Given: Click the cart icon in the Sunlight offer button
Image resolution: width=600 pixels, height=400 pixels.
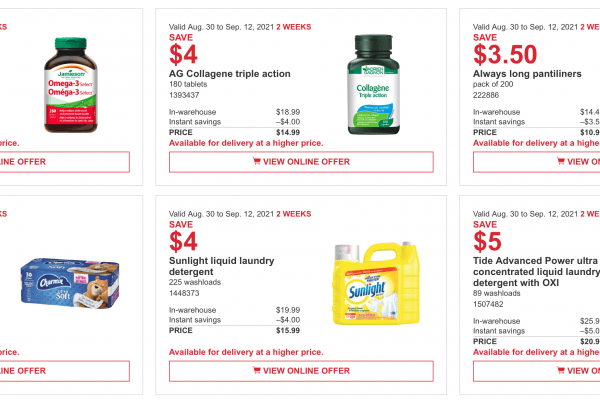Looking at the screenshot, I should point(256,371).
